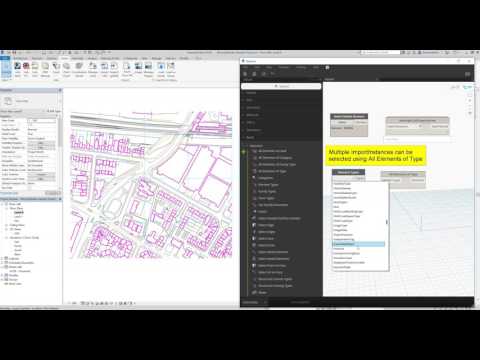Expand Families in Project Browser
480x360 pixels.
2,275
